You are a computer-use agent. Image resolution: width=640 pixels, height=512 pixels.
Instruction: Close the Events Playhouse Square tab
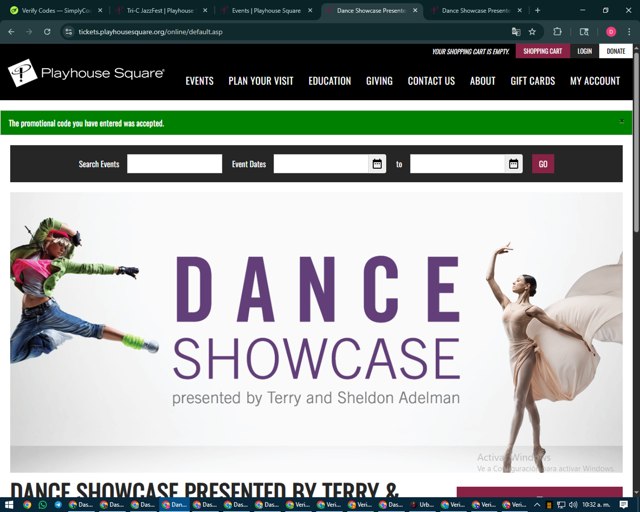(x=310, y=11)
